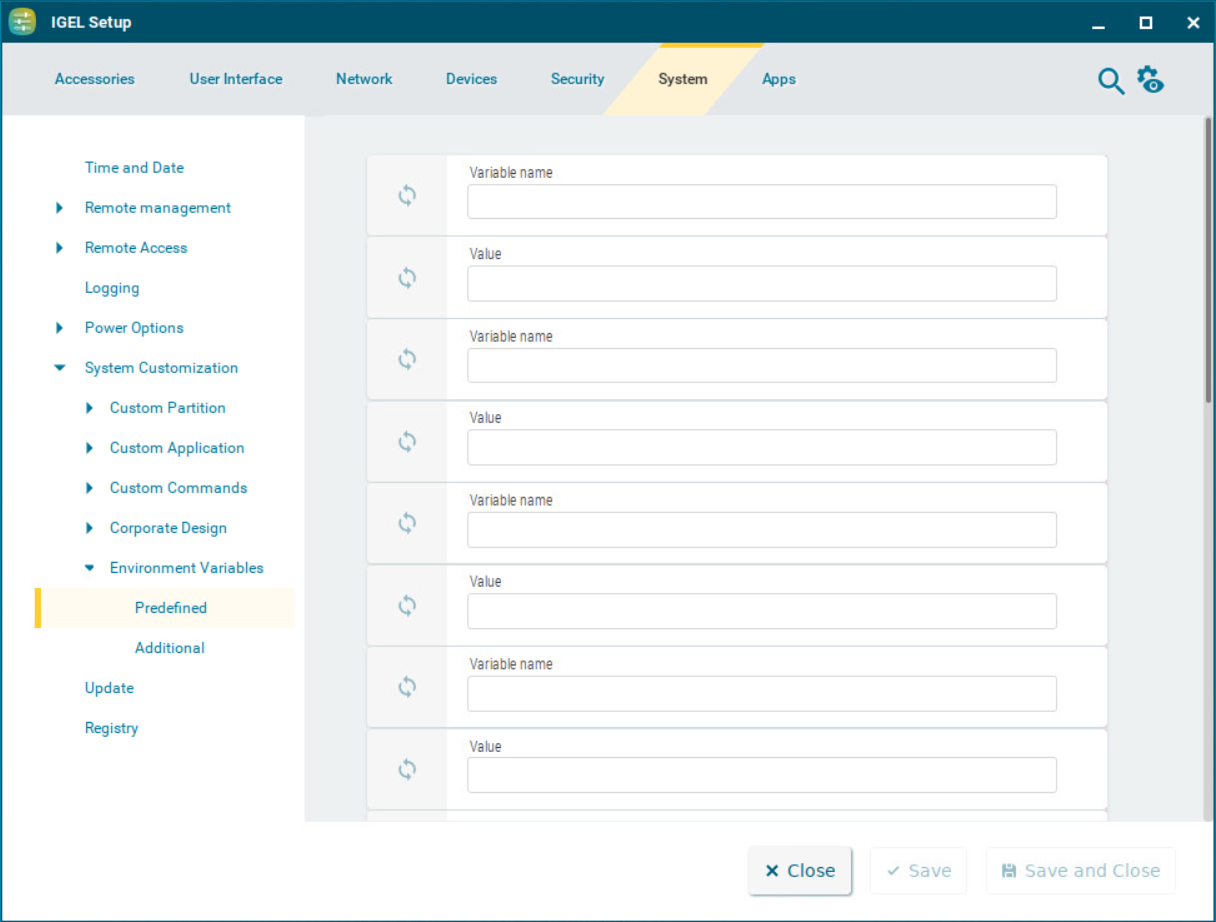The image size is (1216, 922).
Task: Click reset icon beside first Value field
Action: (x=407, y=277)
